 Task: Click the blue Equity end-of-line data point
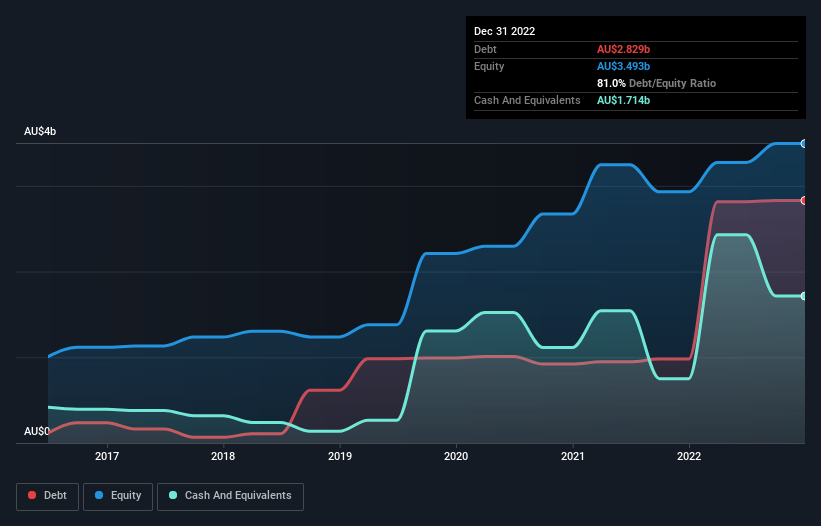click(x=804, y=143)
